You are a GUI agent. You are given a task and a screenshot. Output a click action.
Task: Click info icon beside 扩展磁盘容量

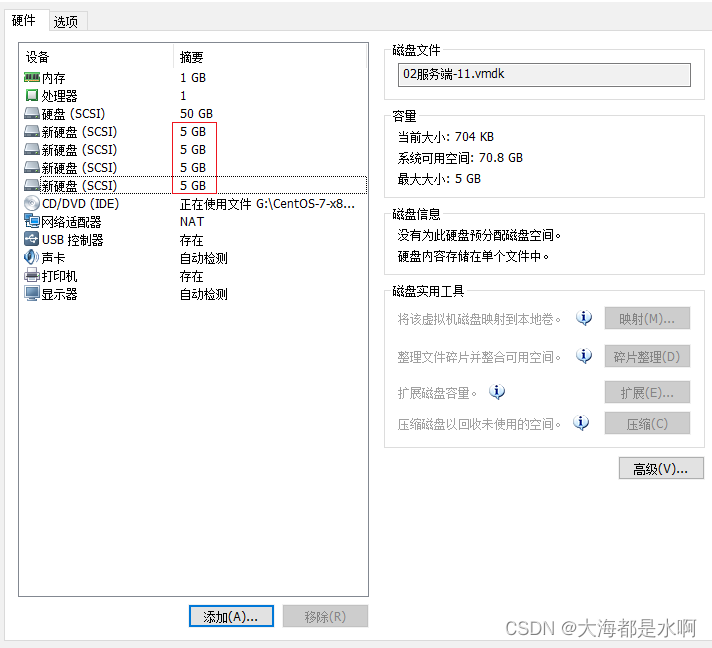pyautogui.click(x=497, y=392)
